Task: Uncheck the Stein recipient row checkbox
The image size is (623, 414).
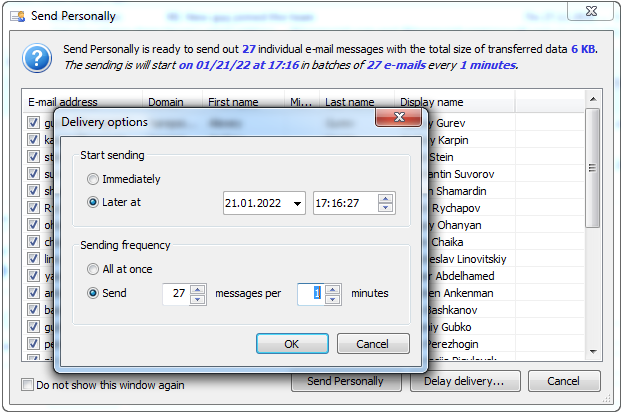Action: tap(33, 157)
